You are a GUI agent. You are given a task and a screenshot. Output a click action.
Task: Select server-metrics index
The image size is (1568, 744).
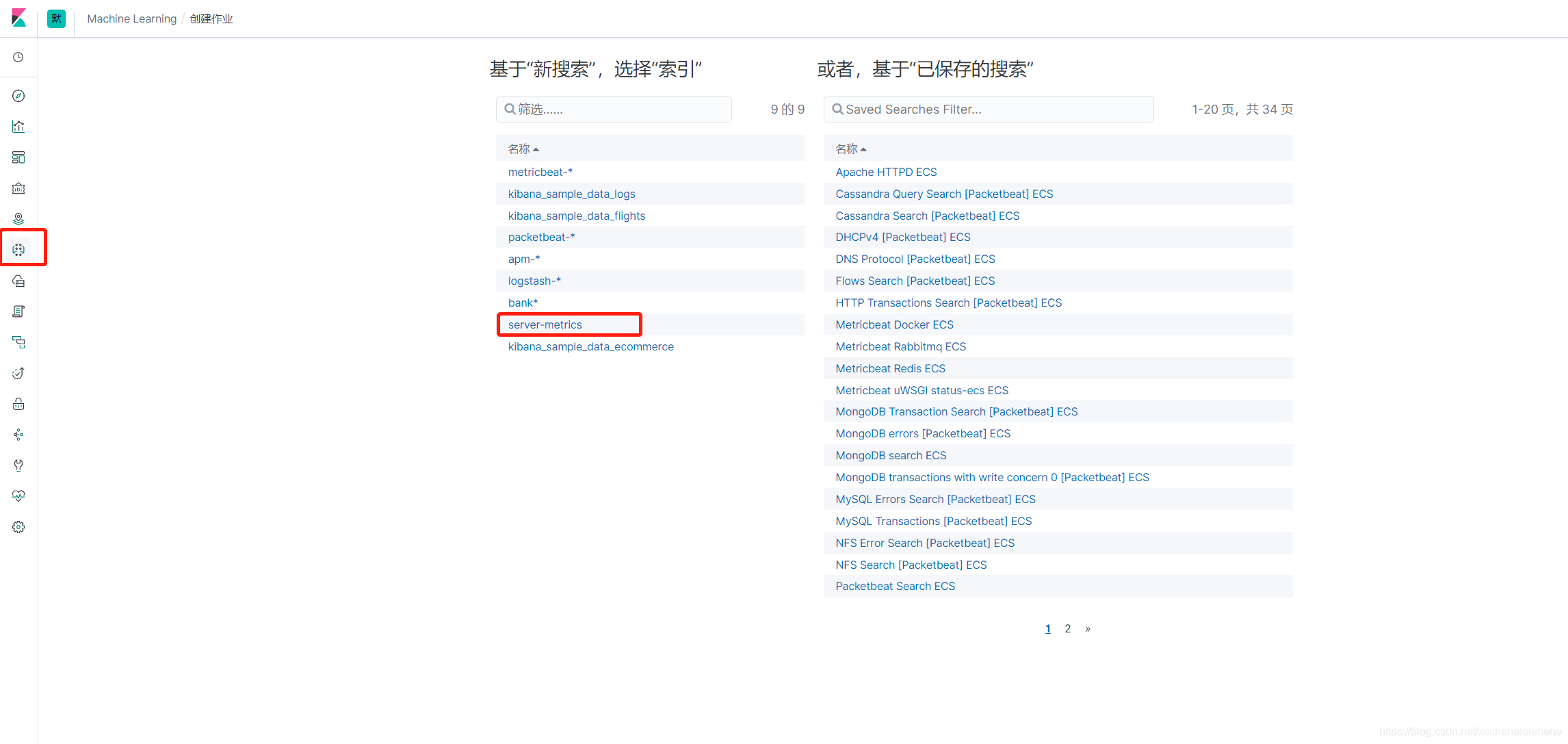(545, 324)
